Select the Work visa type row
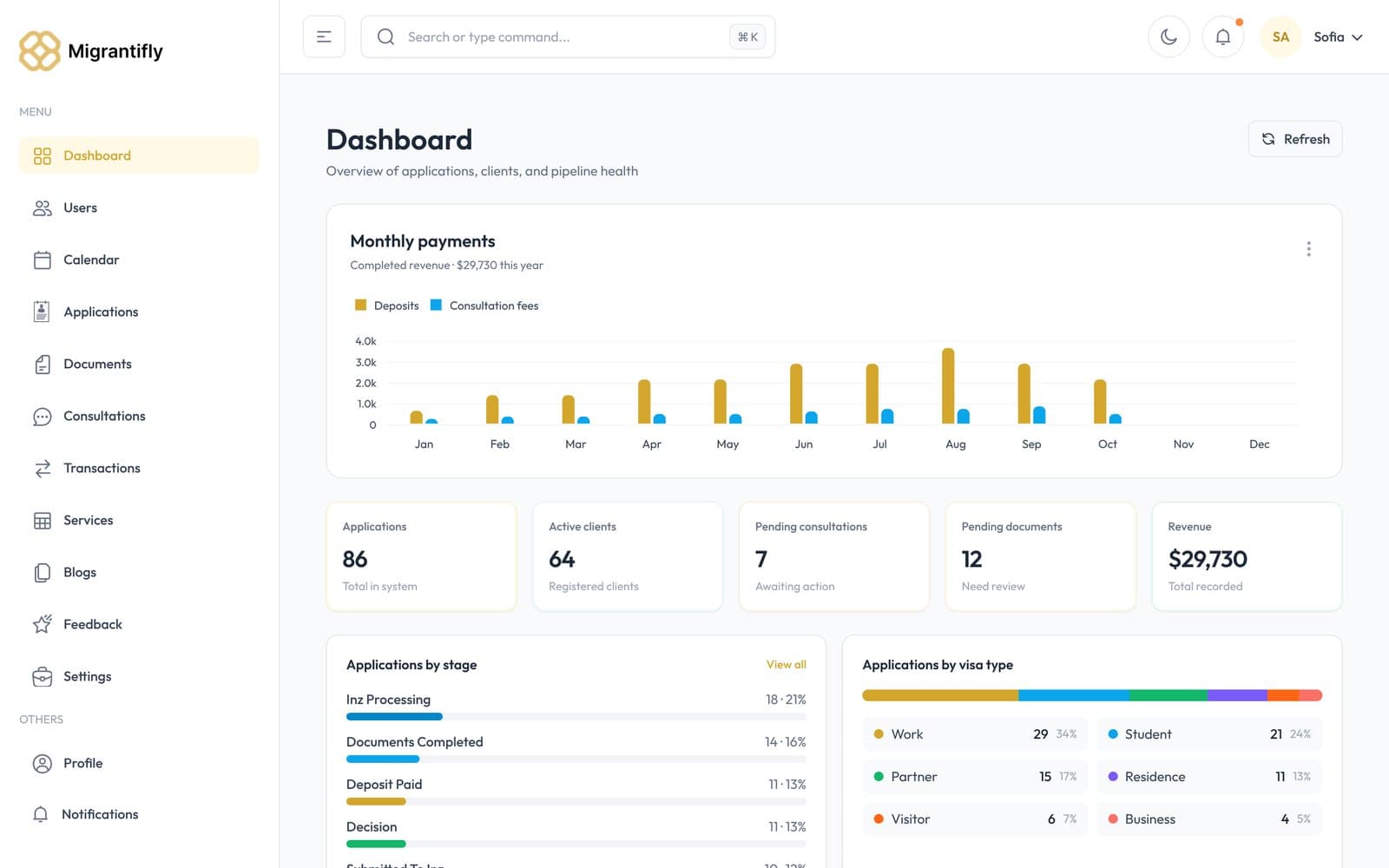Viewport: 1389px width, 868px height. [975, 734]
